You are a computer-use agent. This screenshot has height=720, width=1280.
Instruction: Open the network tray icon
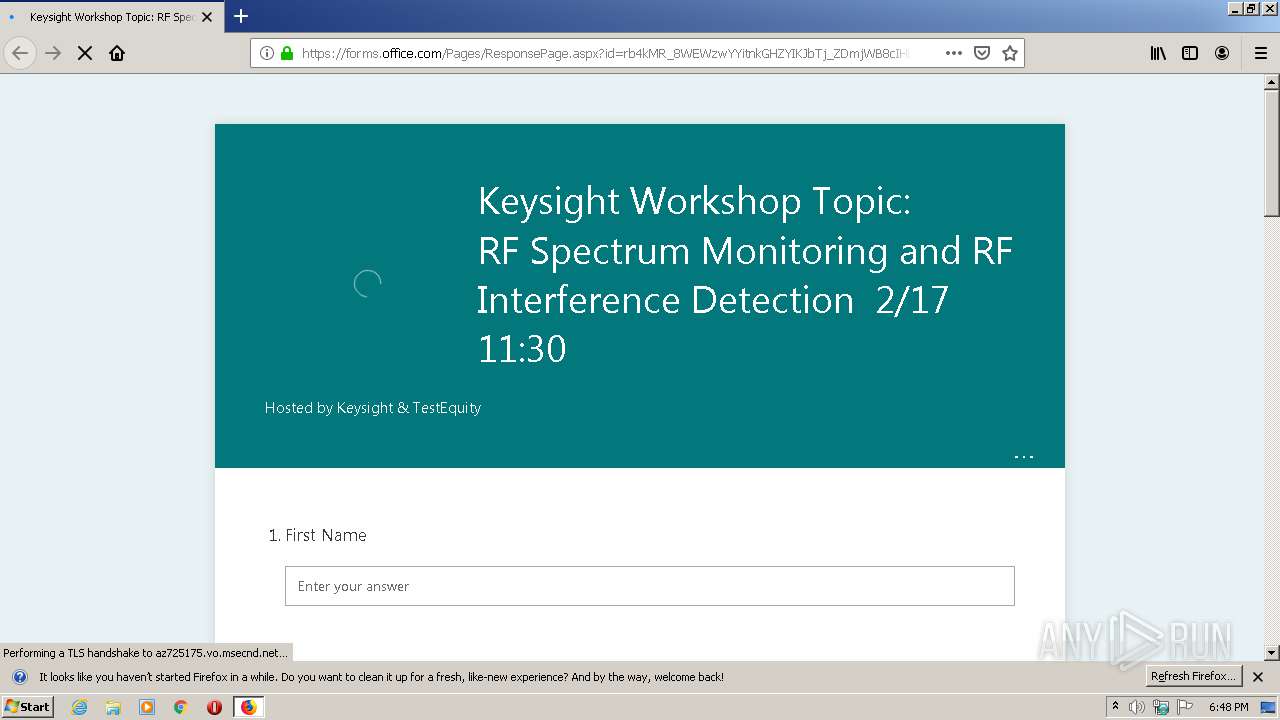1161,707
